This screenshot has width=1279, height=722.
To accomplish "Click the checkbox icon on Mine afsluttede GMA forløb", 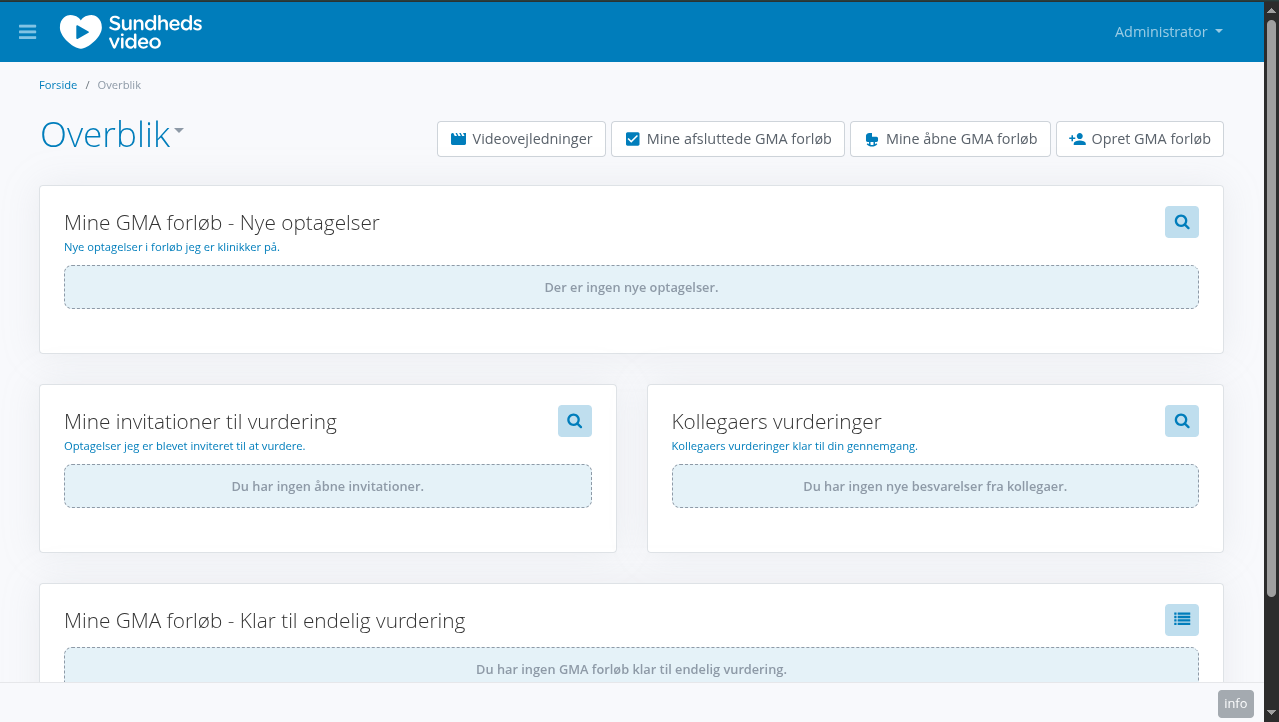I will click(x=632, y=139).
